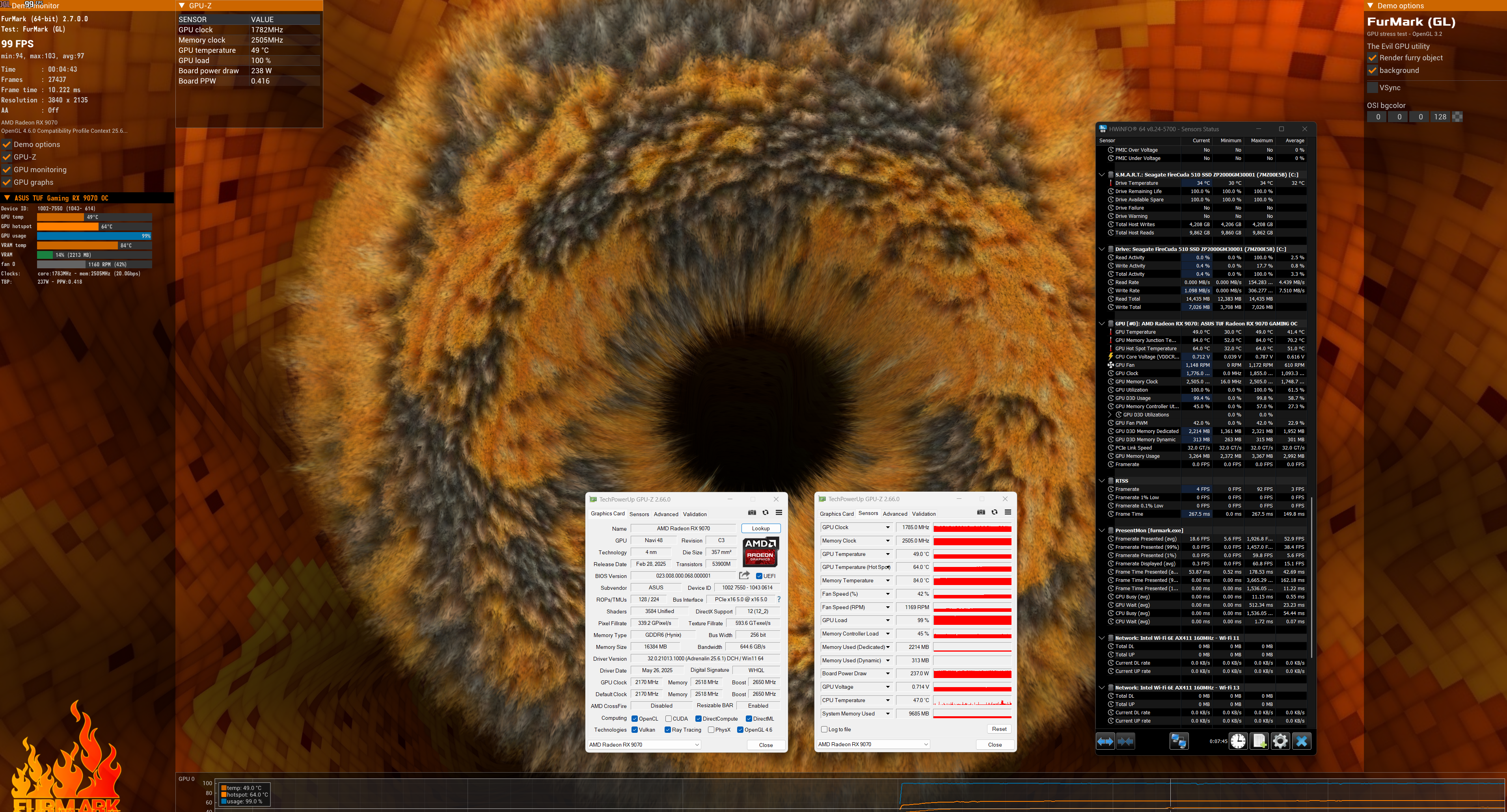Open GPU selector dropdown in Sensors window
Screen dimensions: 1507x812
873,744
